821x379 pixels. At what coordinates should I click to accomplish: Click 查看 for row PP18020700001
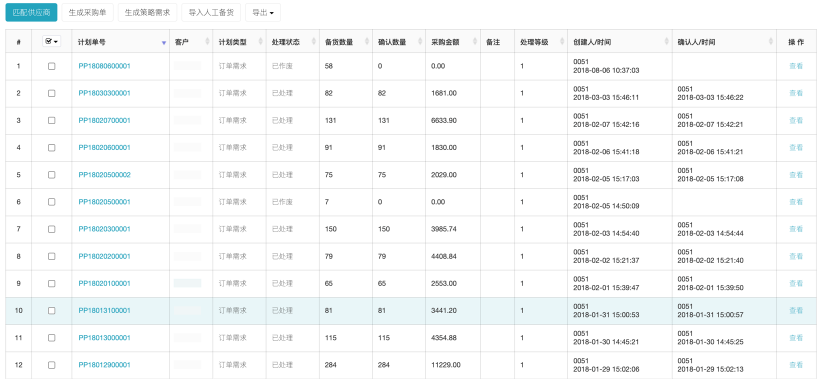[x=796, y=120]
